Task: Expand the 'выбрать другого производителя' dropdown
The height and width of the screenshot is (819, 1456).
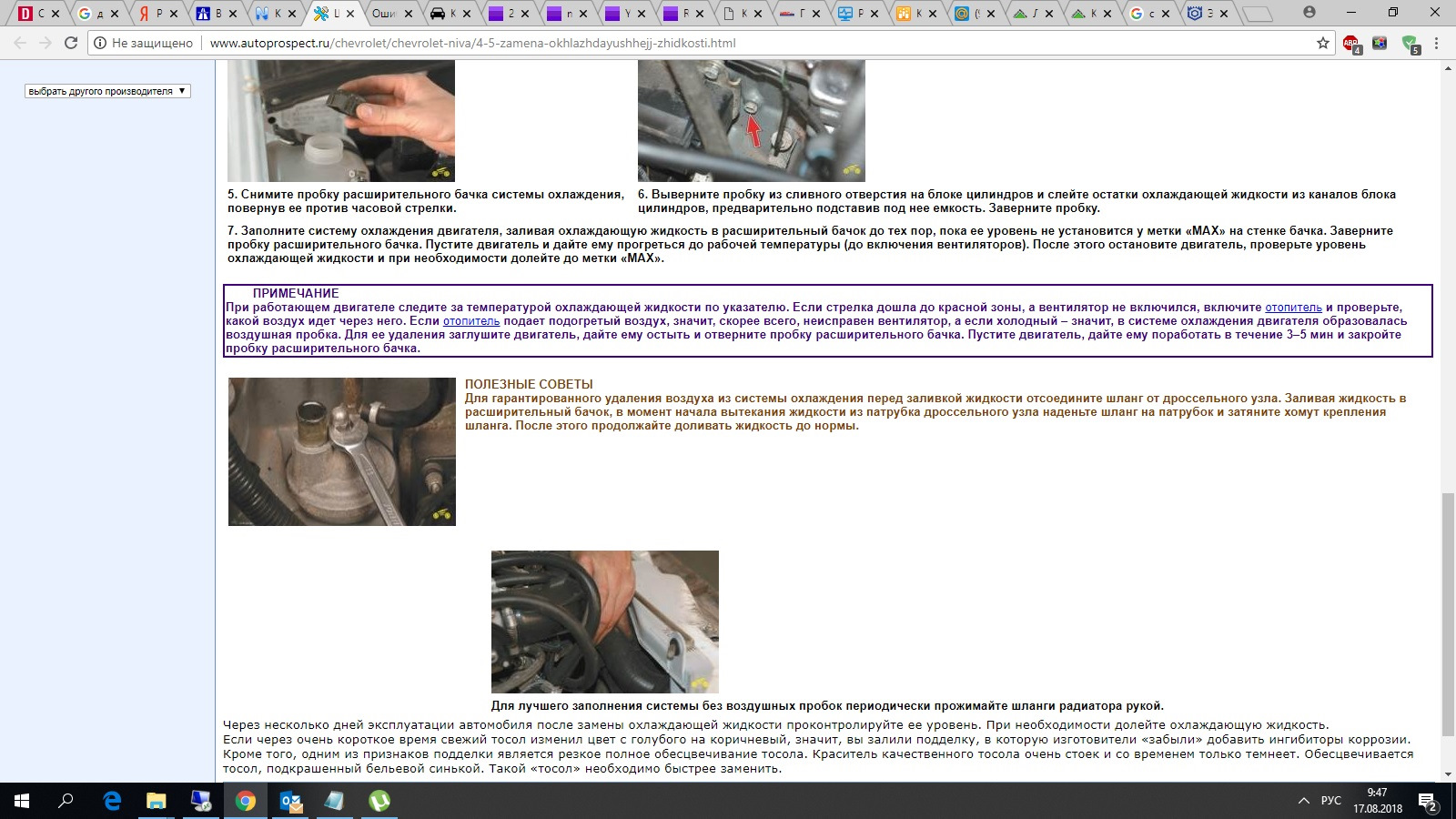Action: [107, 91]
